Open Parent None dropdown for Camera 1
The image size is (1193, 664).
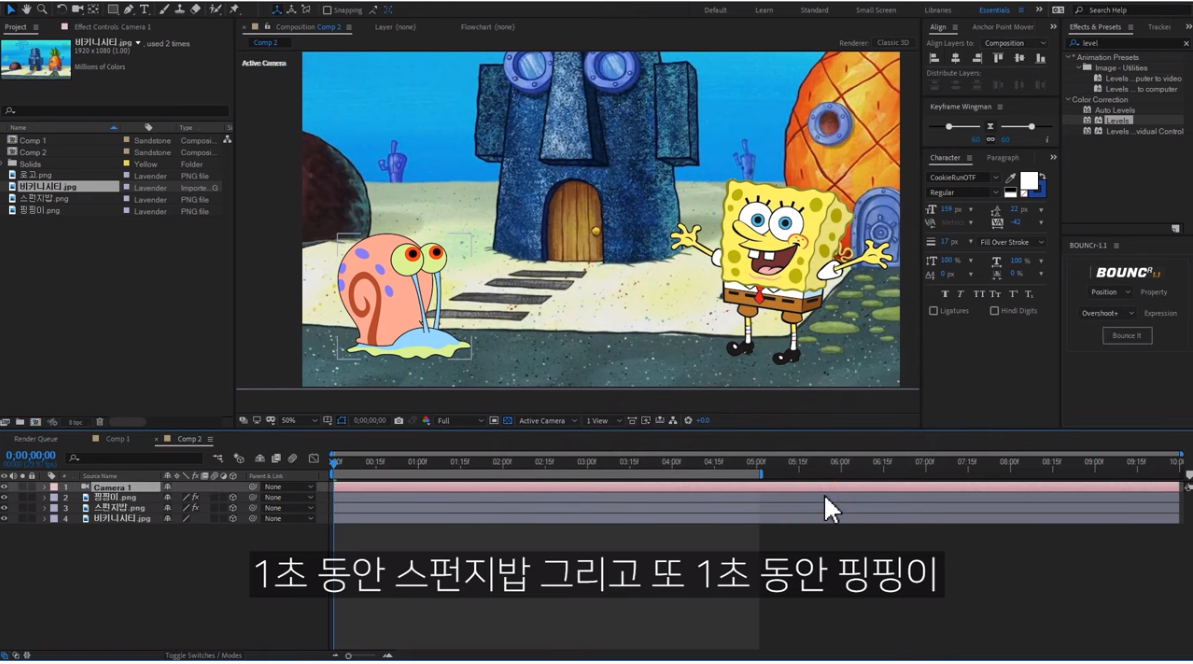[x=288, y=487]
